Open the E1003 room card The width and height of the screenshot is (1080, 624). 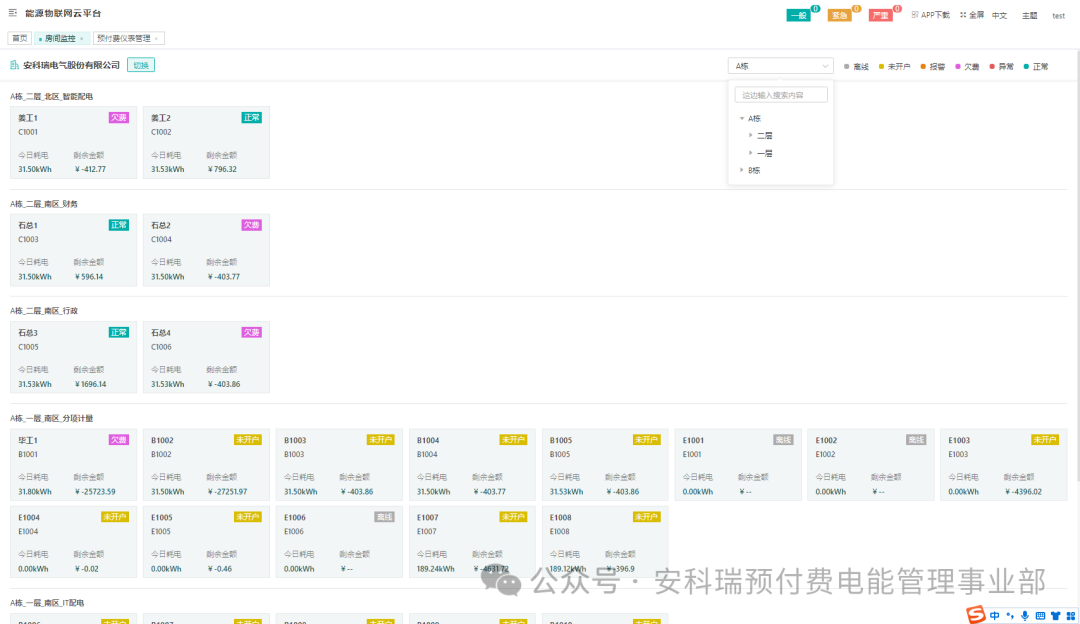pyautogui.click(x=1004, y=465)
